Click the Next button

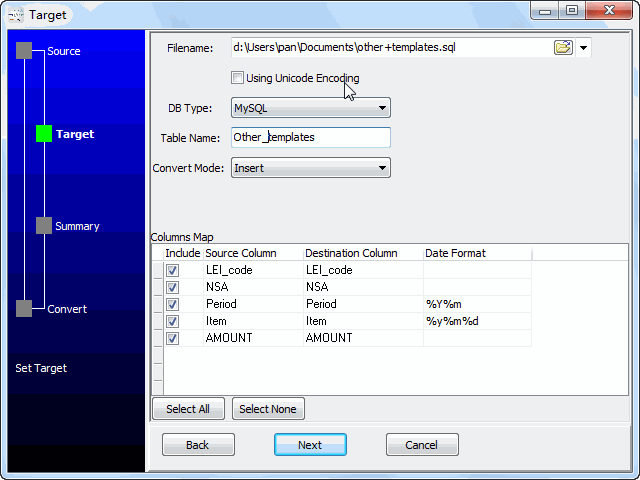point(310,445)
